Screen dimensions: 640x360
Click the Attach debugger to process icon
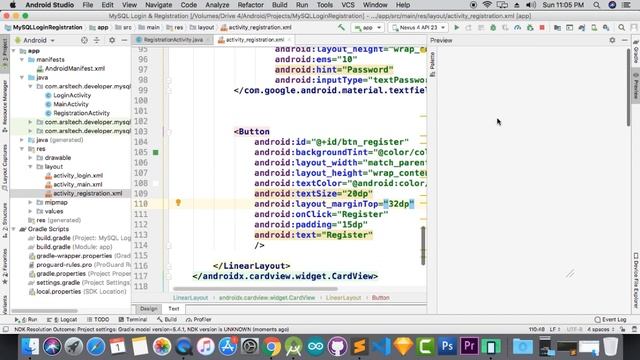530,27
